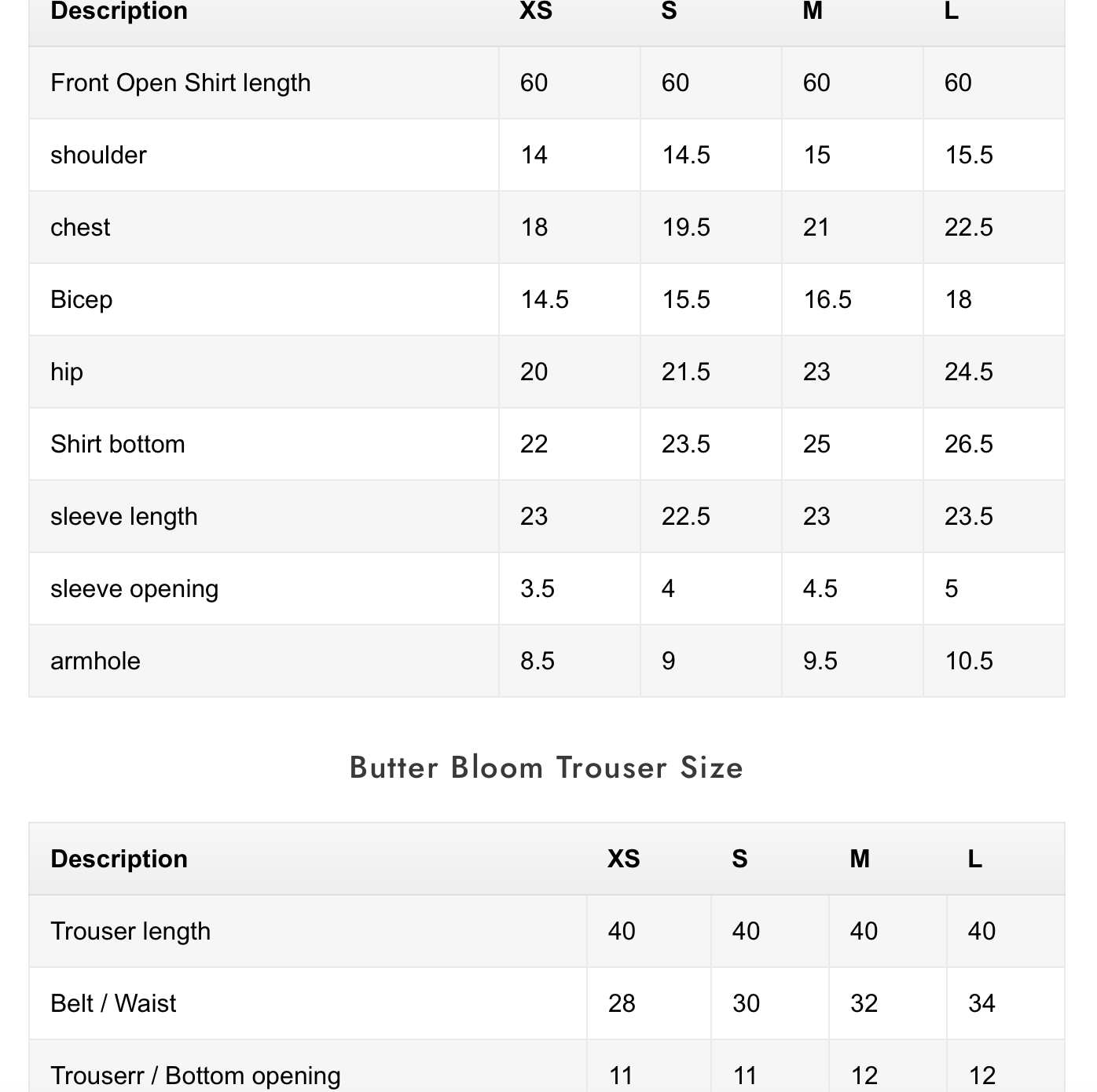This screenshot has height=1092, width=1097.
Task: Click the "Trouser length" row label
Action: pos(130,931)
